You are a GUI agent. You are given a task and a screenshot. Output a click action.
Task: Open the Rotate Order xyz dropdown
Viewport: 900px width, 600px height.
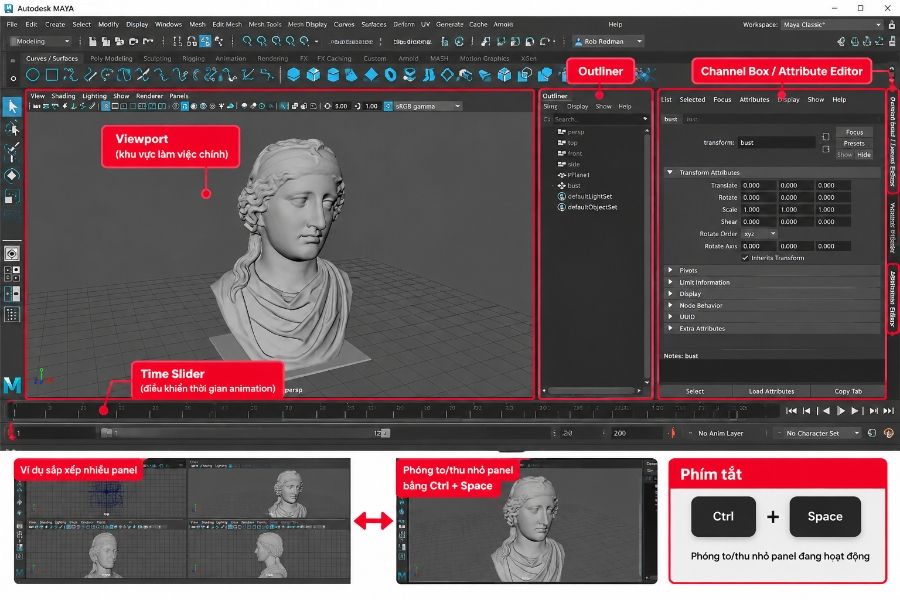[x=759, y=234]
